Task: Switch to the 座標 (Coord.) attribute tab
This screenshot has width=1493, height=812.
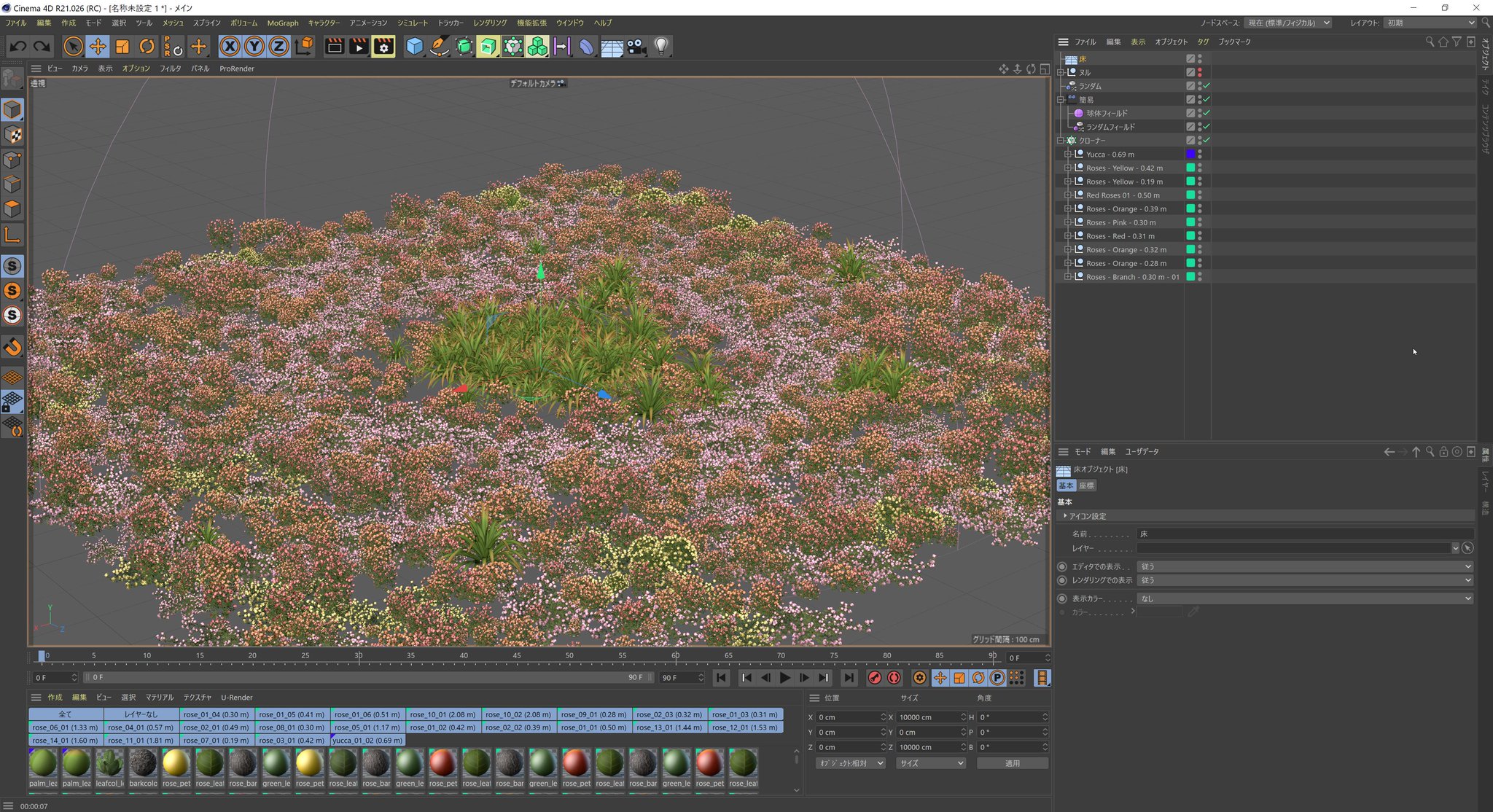Action: tap(1086, 485)
